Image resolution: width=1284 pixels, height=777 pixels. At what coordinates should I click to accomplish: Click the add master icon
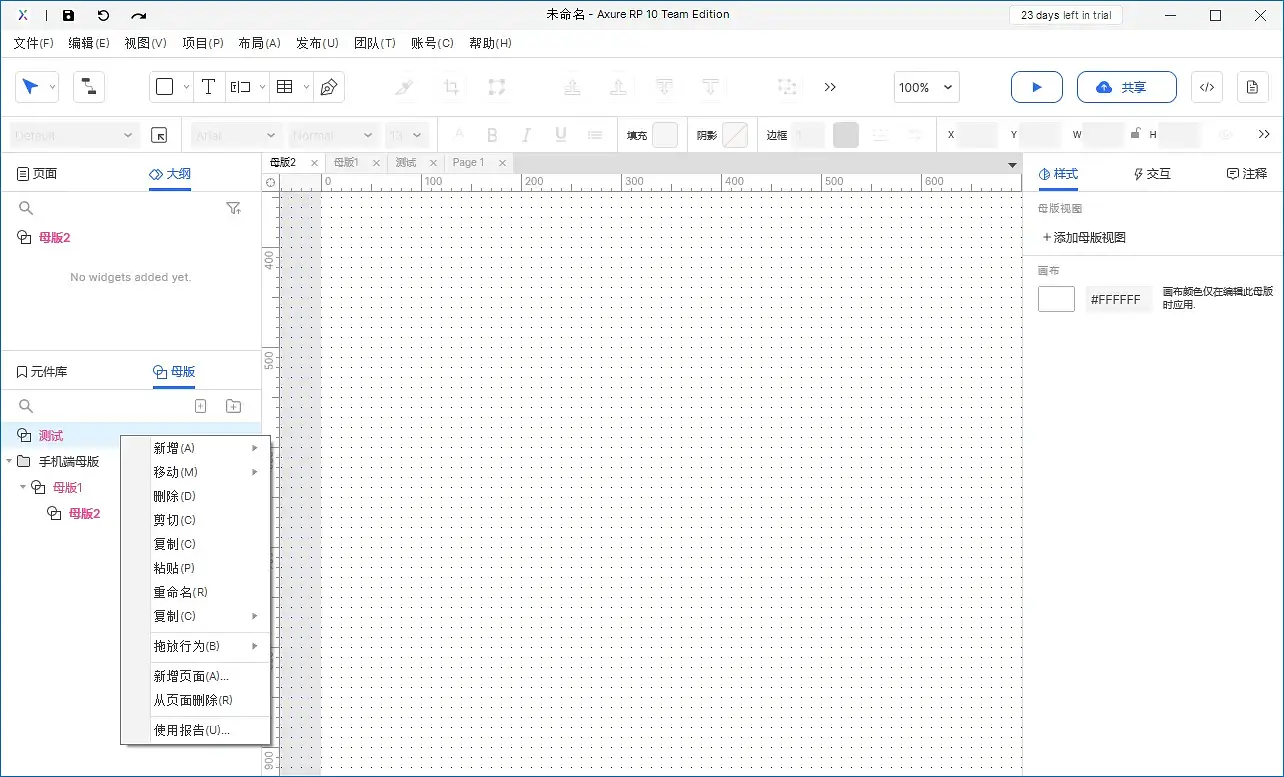pos(200,406)
